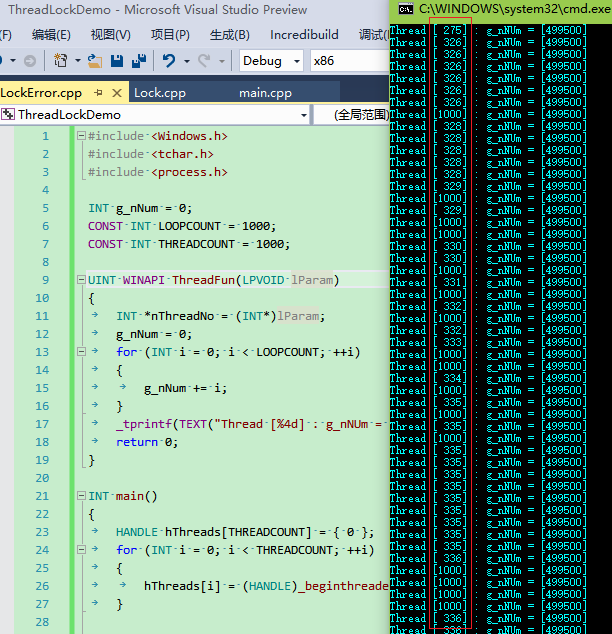
Task: Switch to the main.cpp tab
Action: coord(265,93)
